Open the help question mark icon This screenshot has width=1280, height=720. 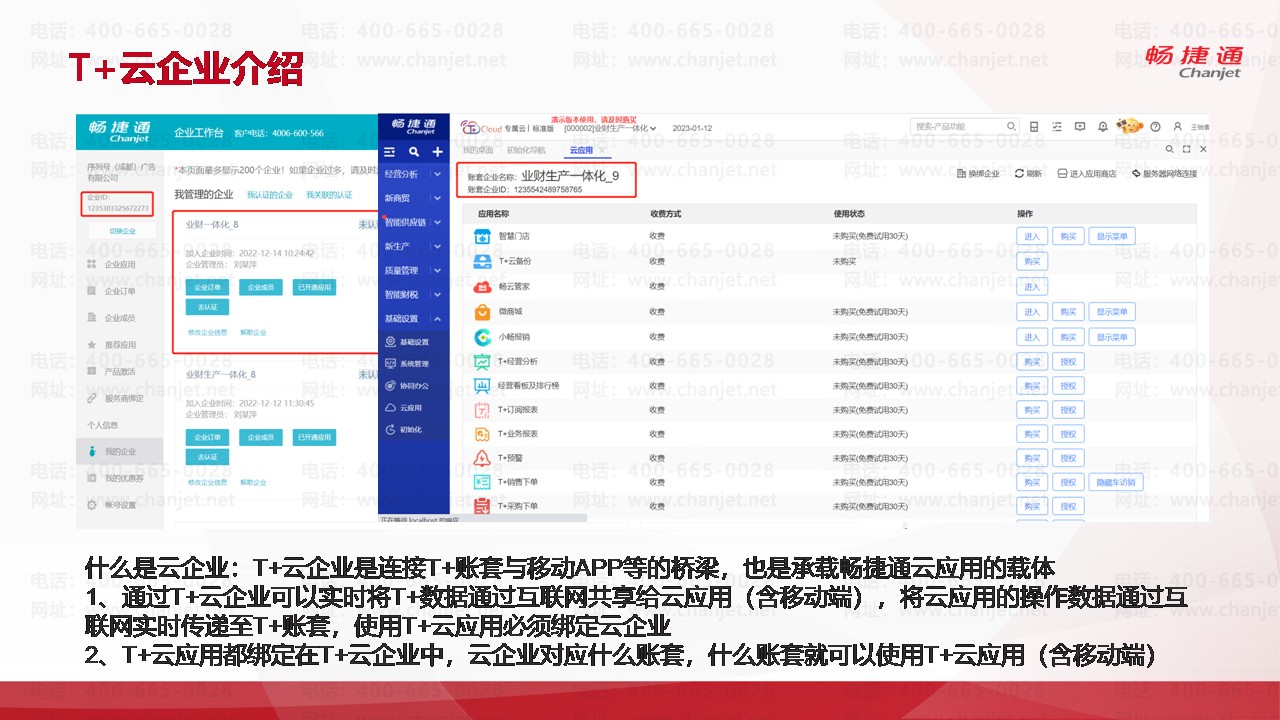(x=1155, y=127)
